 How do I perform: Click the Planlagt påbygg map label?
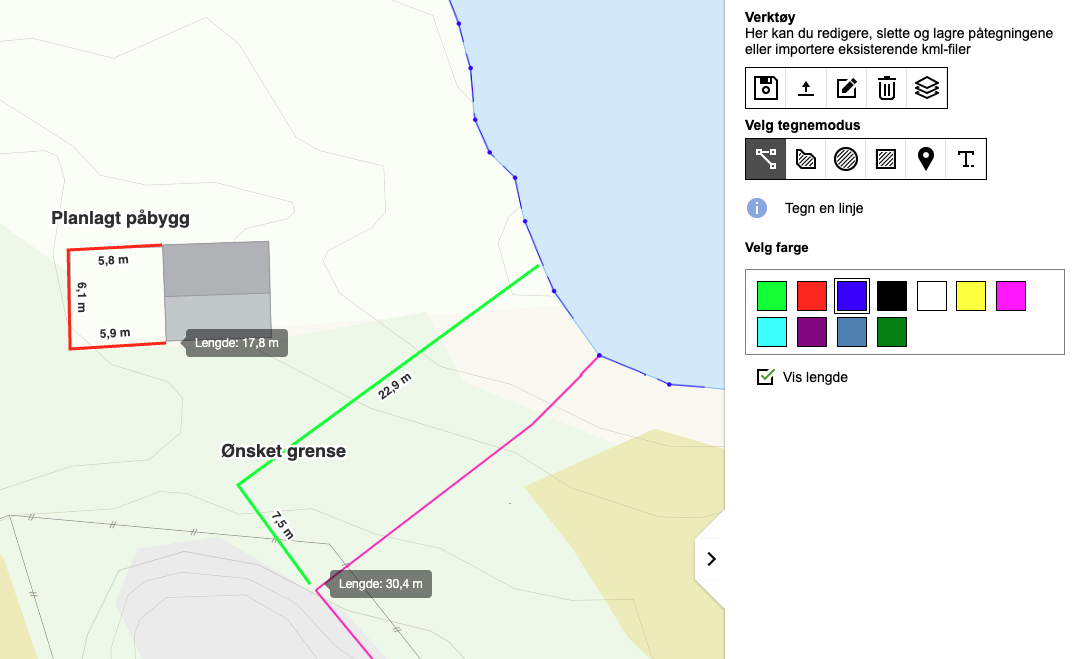point(120,218)
